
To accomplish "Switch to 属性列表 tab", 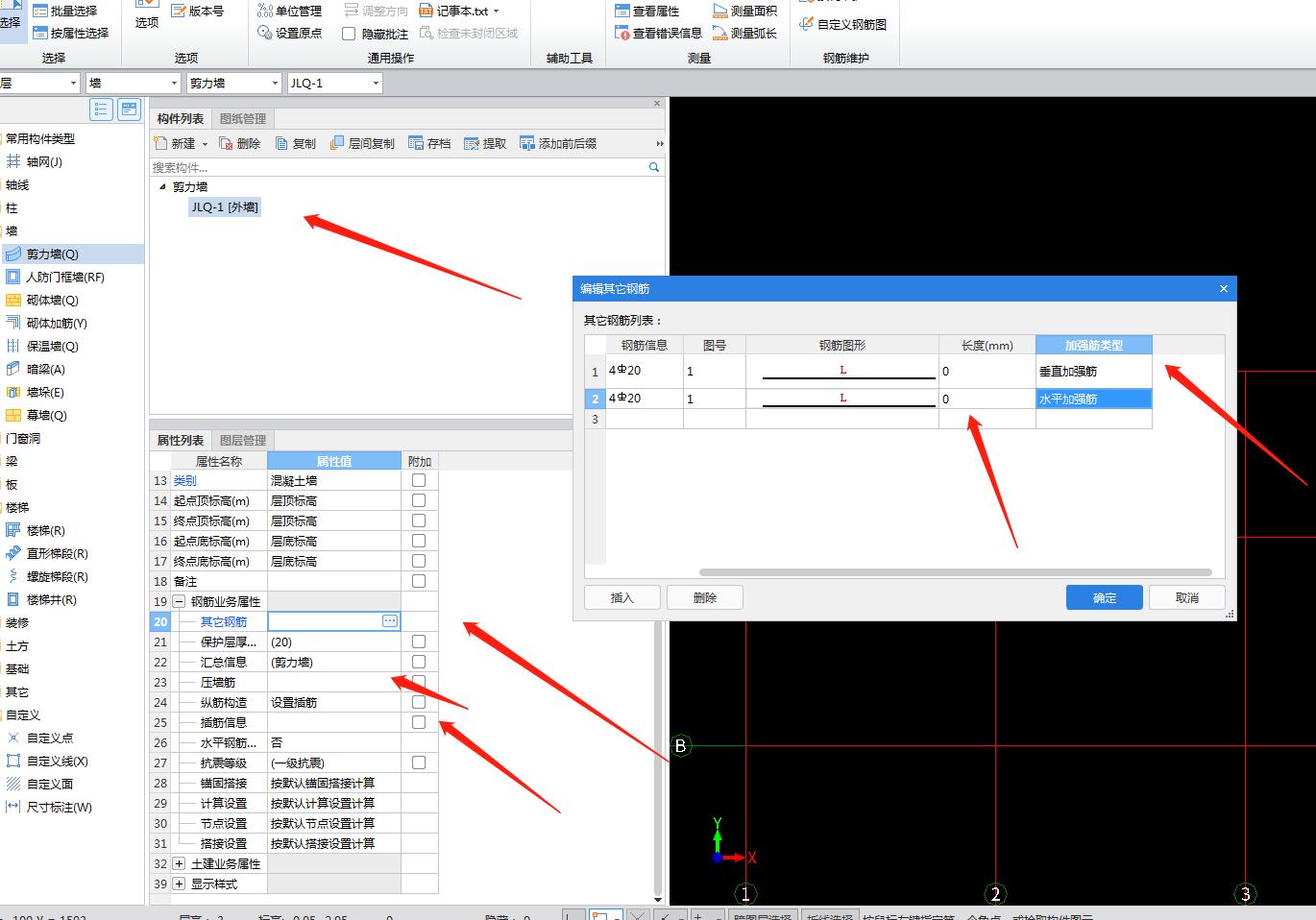I will 181,440.
